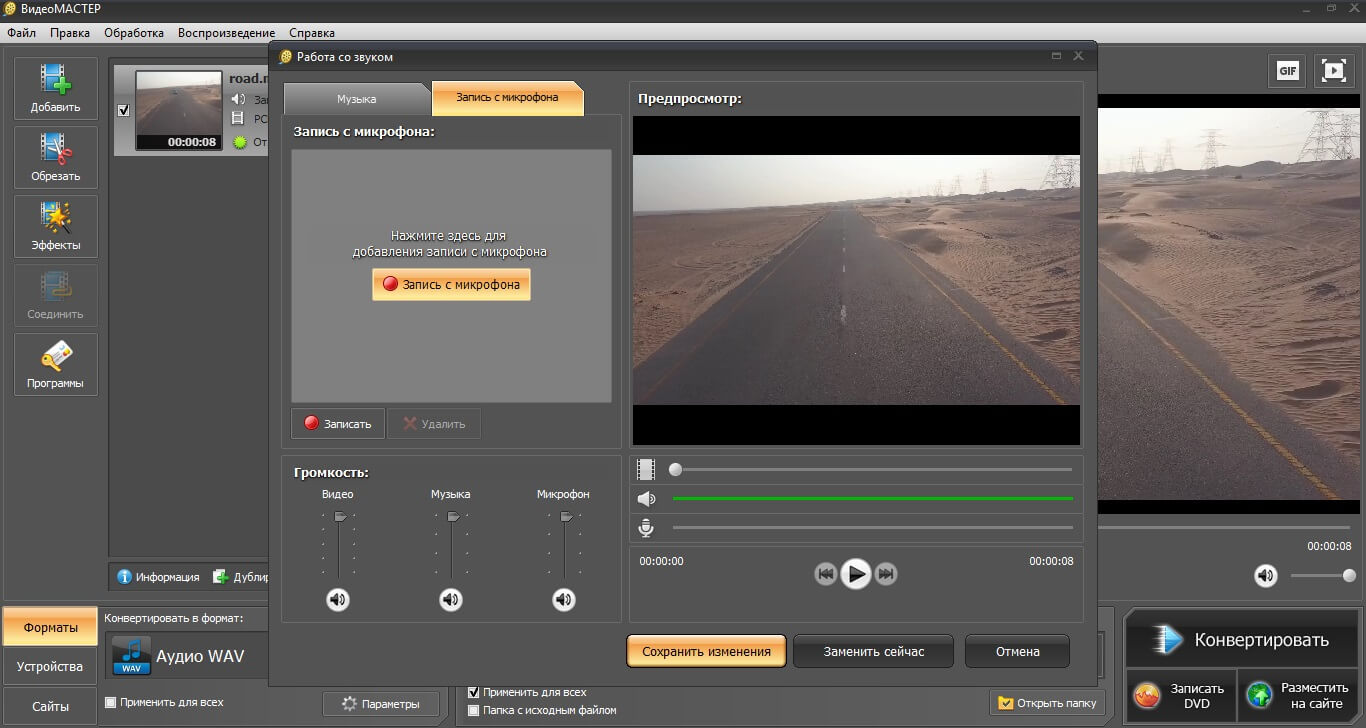The image size is (1366, 728).
Task: Mute the Видео volume speaker icon
Action: tap(338, 600)
